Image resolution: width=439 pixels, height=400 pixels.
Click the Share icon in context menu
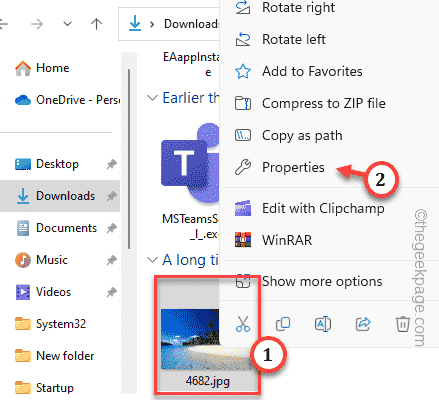[363, 324]
